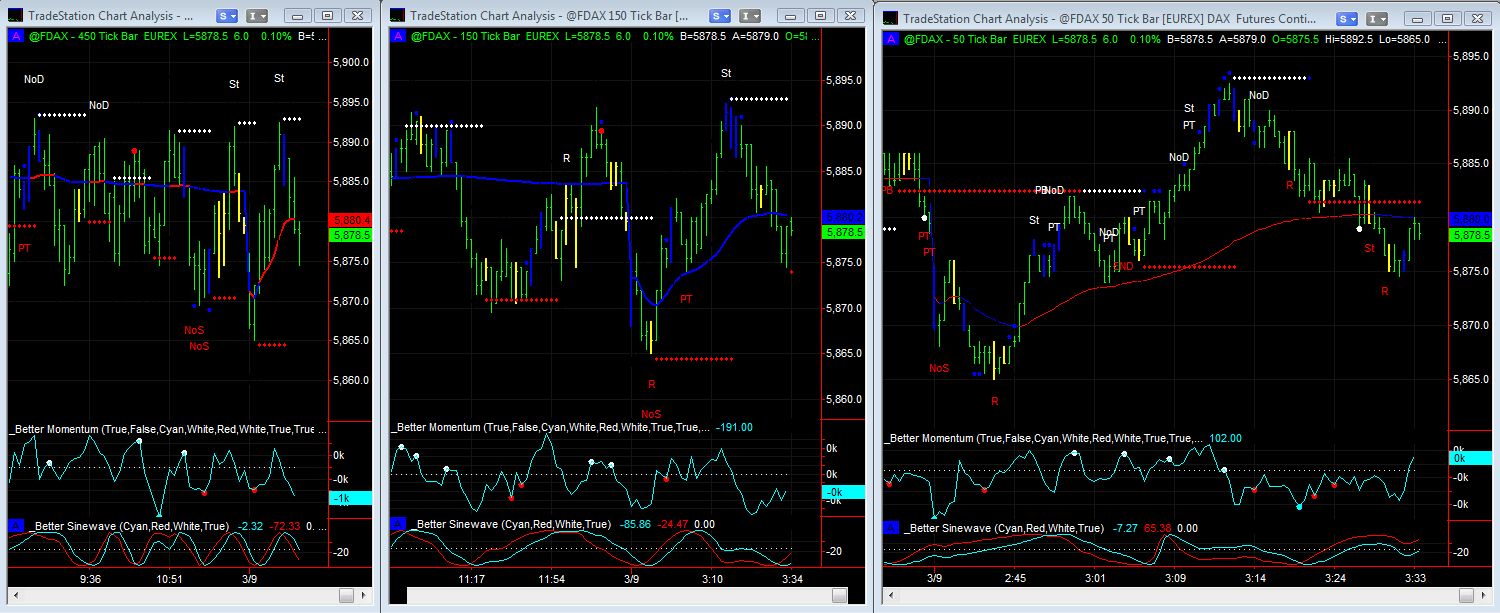The width and height of the screenshot is (1500, 613).
Task: Click cyan 0k momentum value marker in 50 Tick window
Action: pyautogui.click(x=1470, y=457)
